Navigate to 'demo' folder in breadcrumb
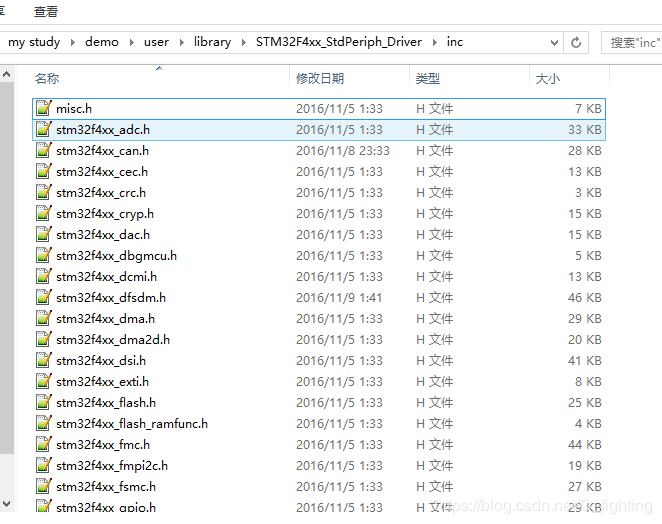Viewport: 662px width, 524px height. coord(102,42)
